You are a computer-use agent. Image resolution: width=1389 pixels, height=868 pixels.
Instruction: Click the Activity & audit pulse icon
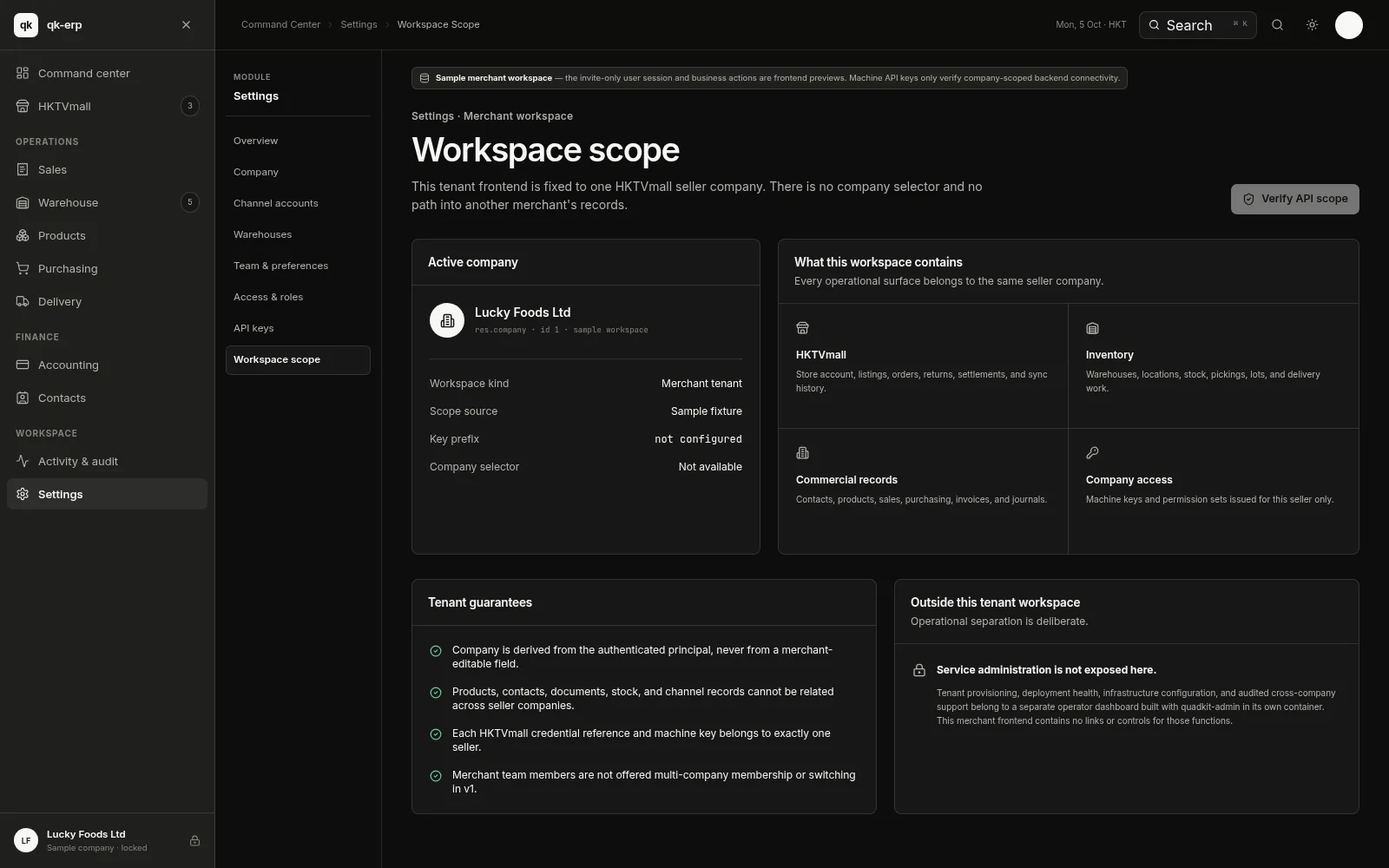point(23,461)
